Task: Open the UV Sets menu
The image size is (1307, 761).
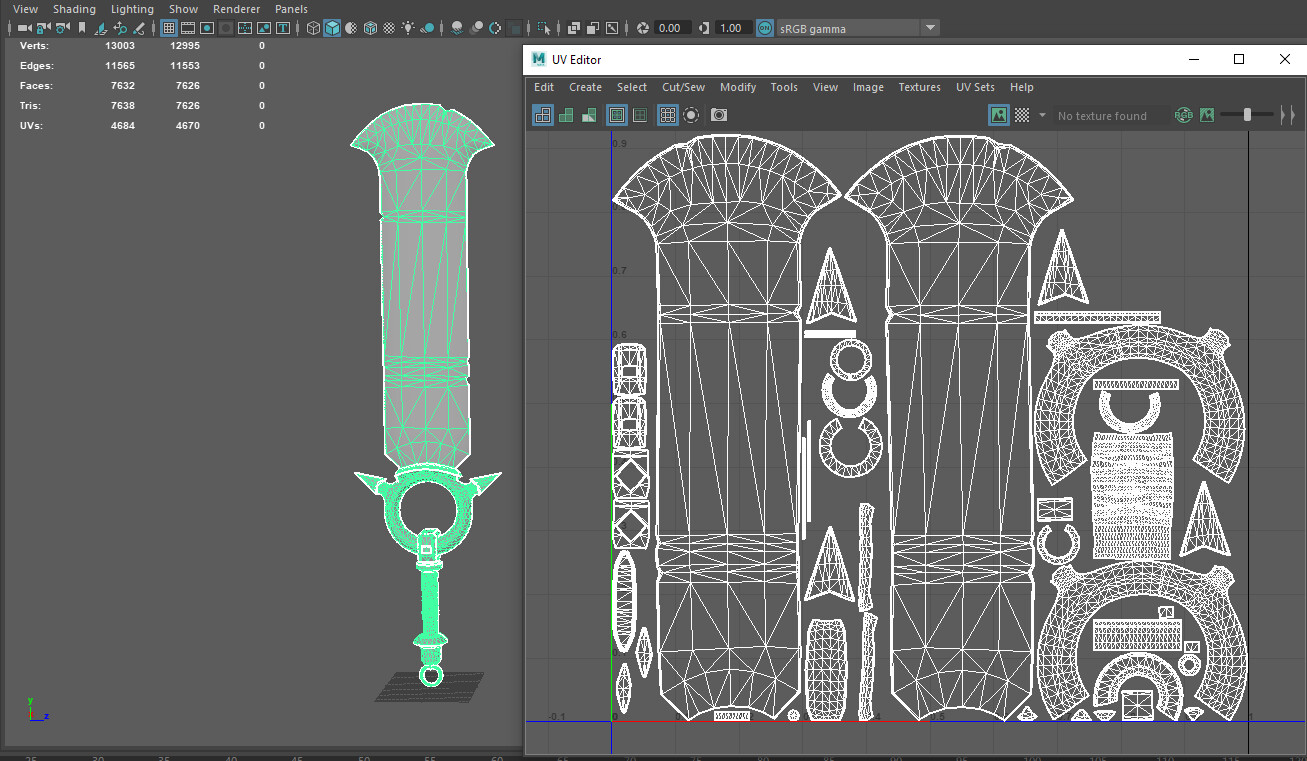Action: point(975,87)
